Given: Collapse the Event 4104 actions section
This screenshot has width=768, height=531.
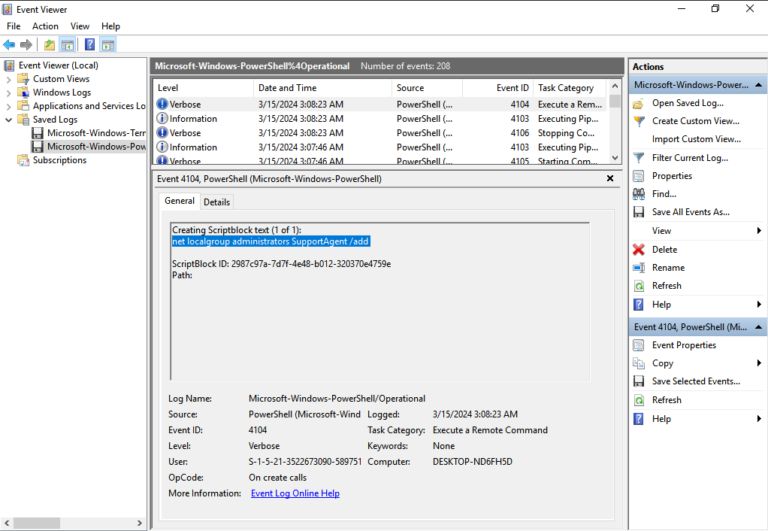Looking at the screenshot, I should click(758, 327).
